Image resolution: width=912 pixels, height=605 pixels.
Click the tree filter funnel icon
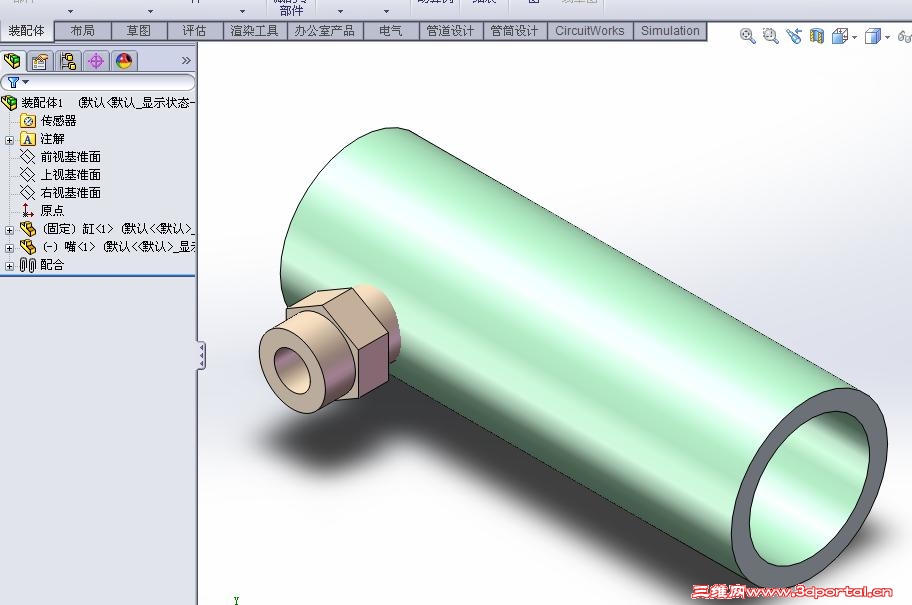point(13,83)
